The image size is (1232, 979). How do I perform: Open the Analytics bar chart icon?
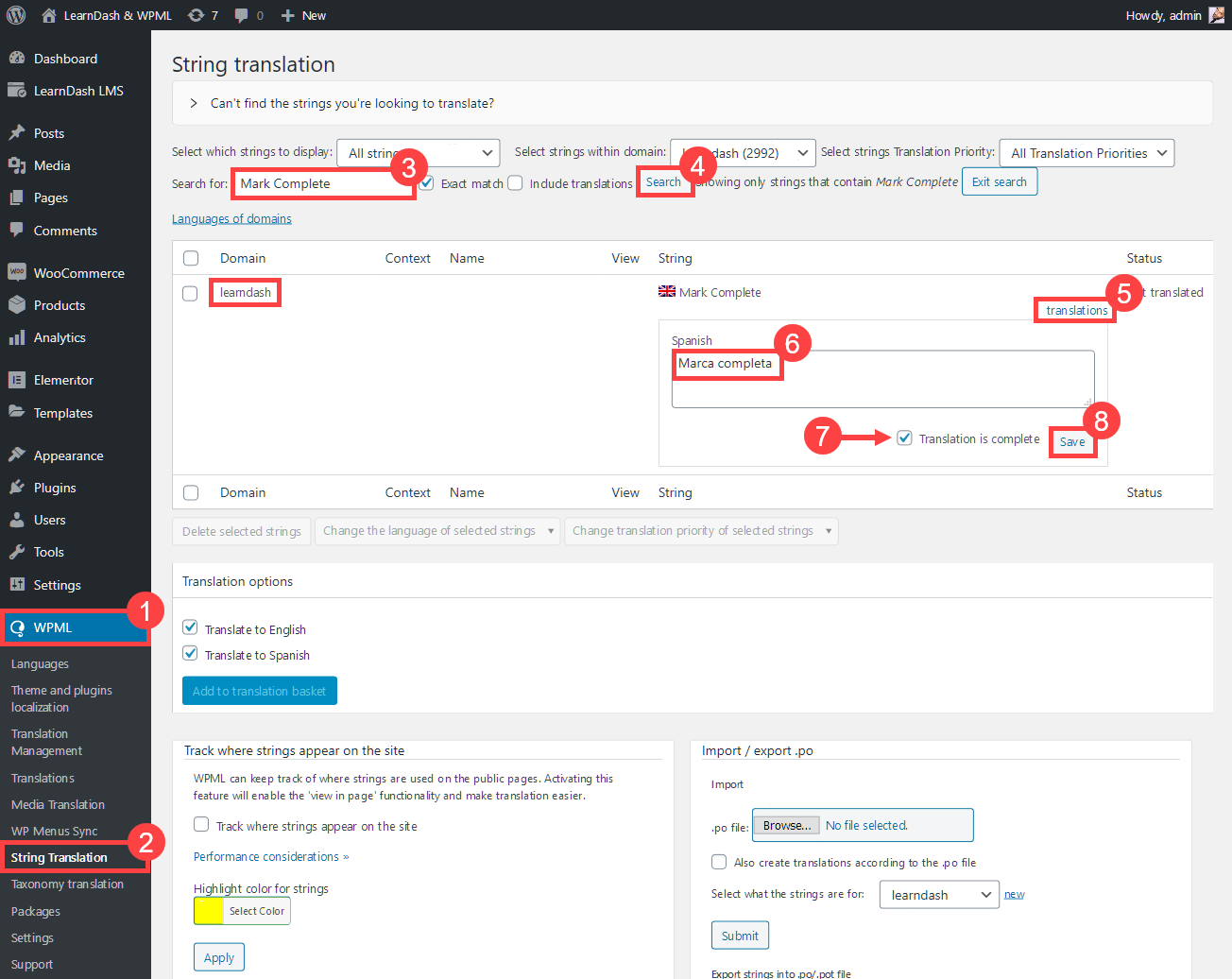pyautogui.click(x=17, y=337)
